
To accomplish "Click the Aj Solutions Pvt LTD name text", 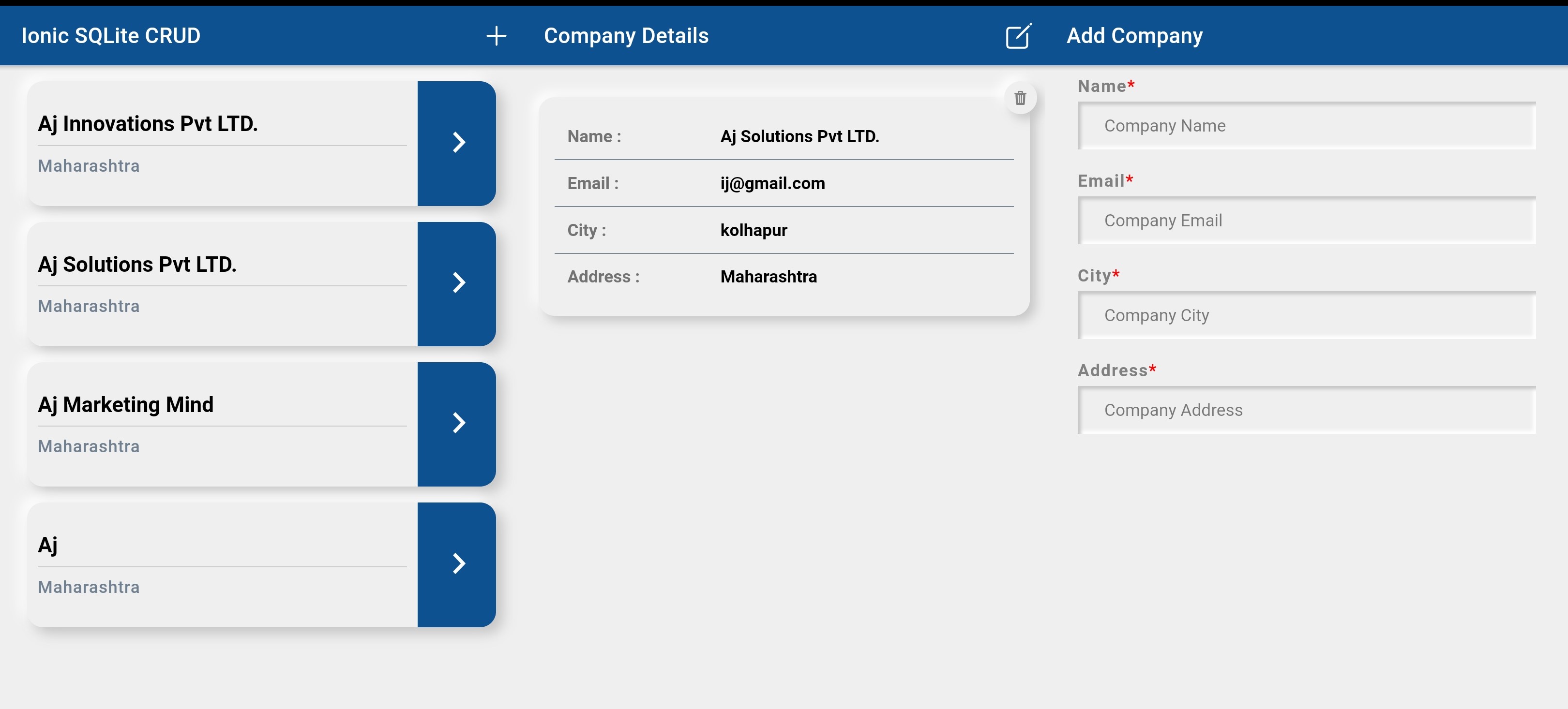I will 799,136.
